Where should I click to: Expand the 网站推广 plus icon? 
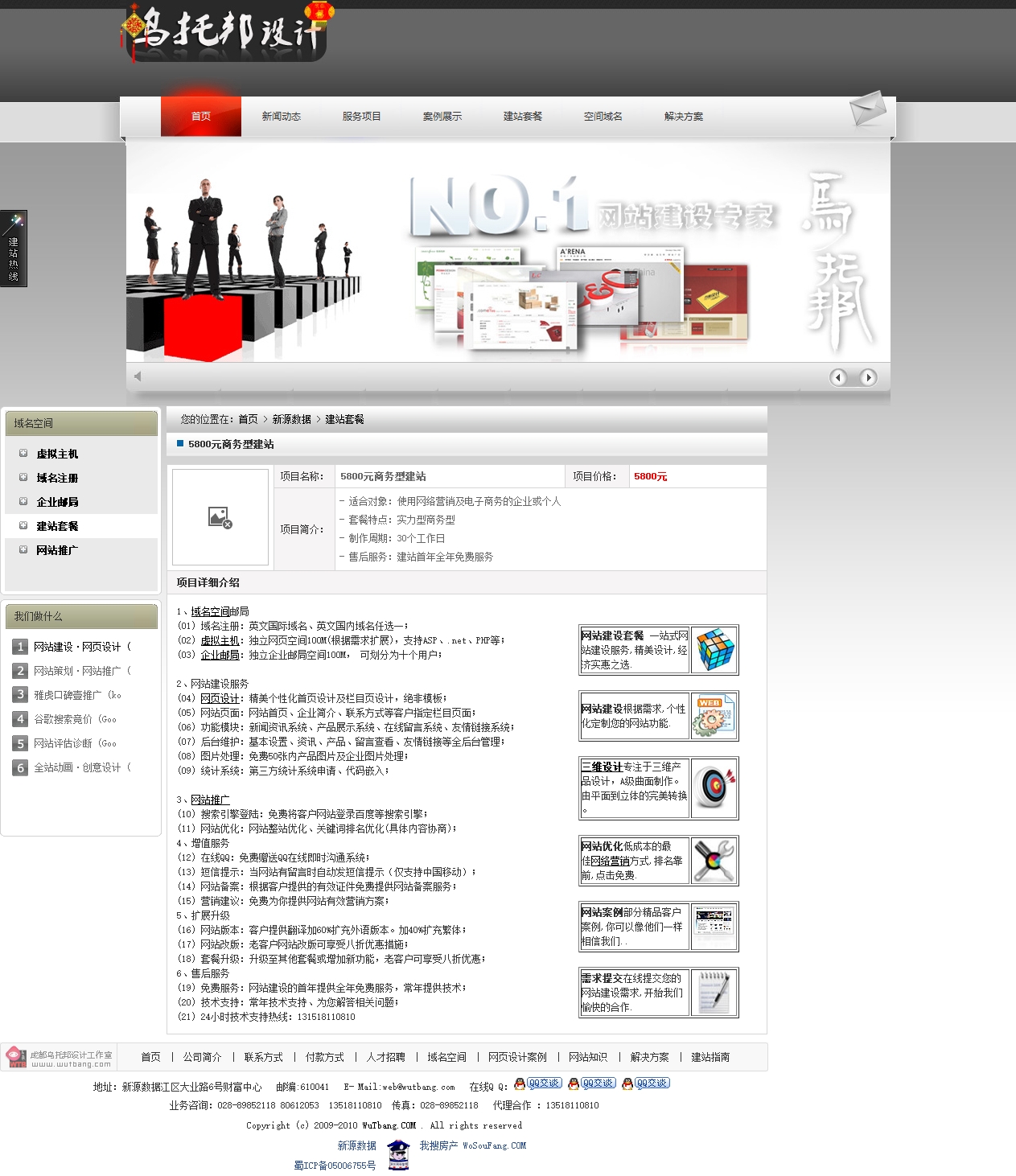(23, 549)
